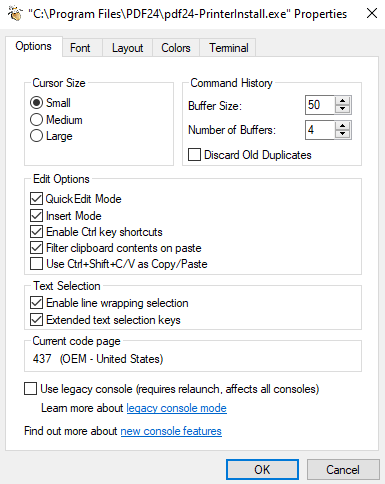Enable Use legacy console checkbox
Screen dimensions: 385x484
pyautogui.click(x=30, y=389)
